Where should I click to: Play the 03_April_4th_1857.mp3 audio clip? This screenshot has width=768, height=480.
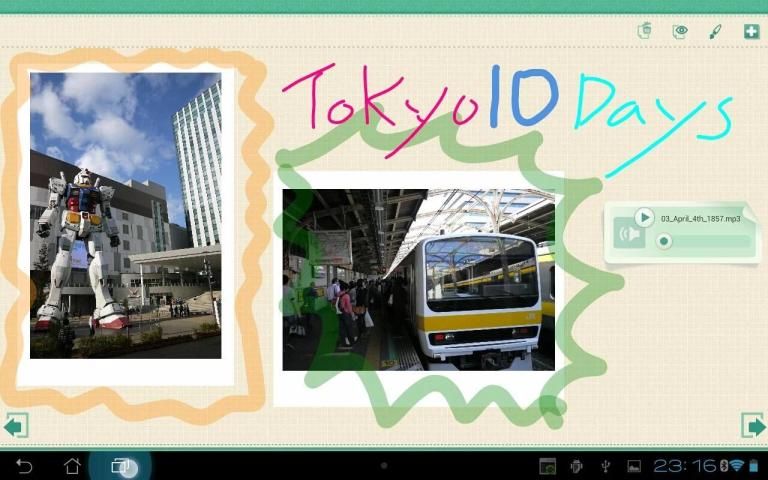(x=645, y=217)
